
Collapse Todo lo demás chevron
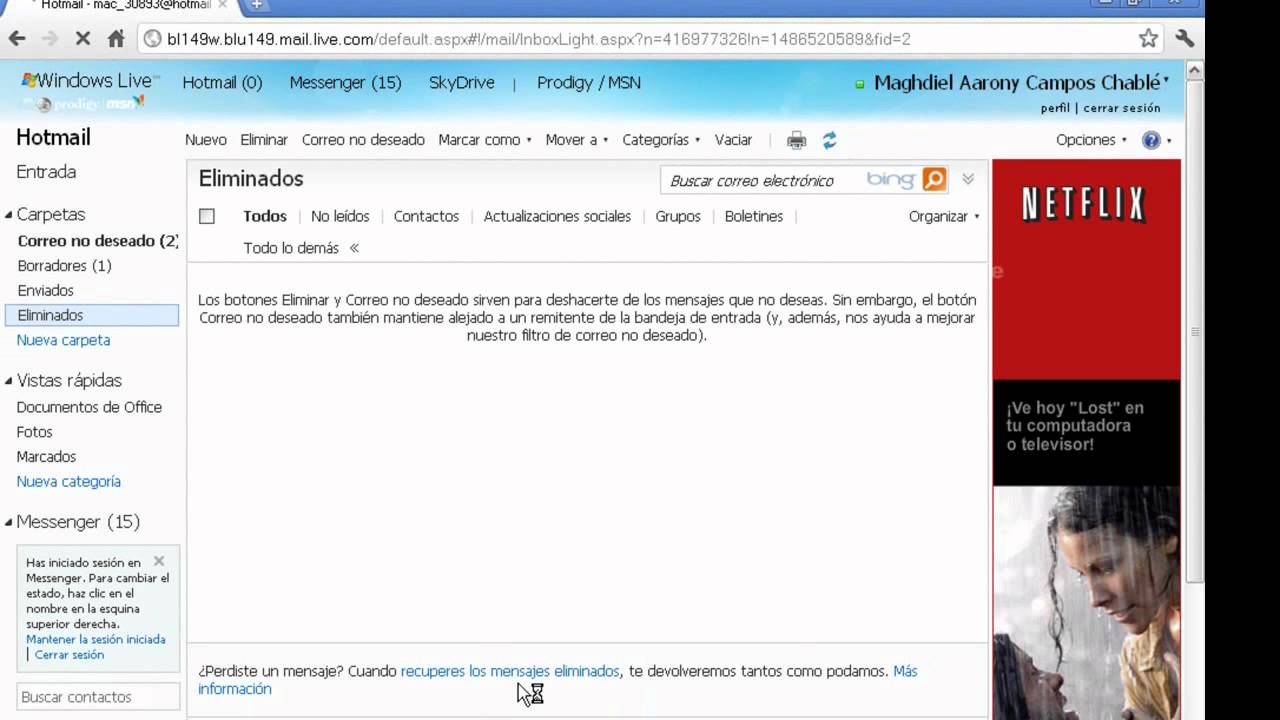click(354, 248)
